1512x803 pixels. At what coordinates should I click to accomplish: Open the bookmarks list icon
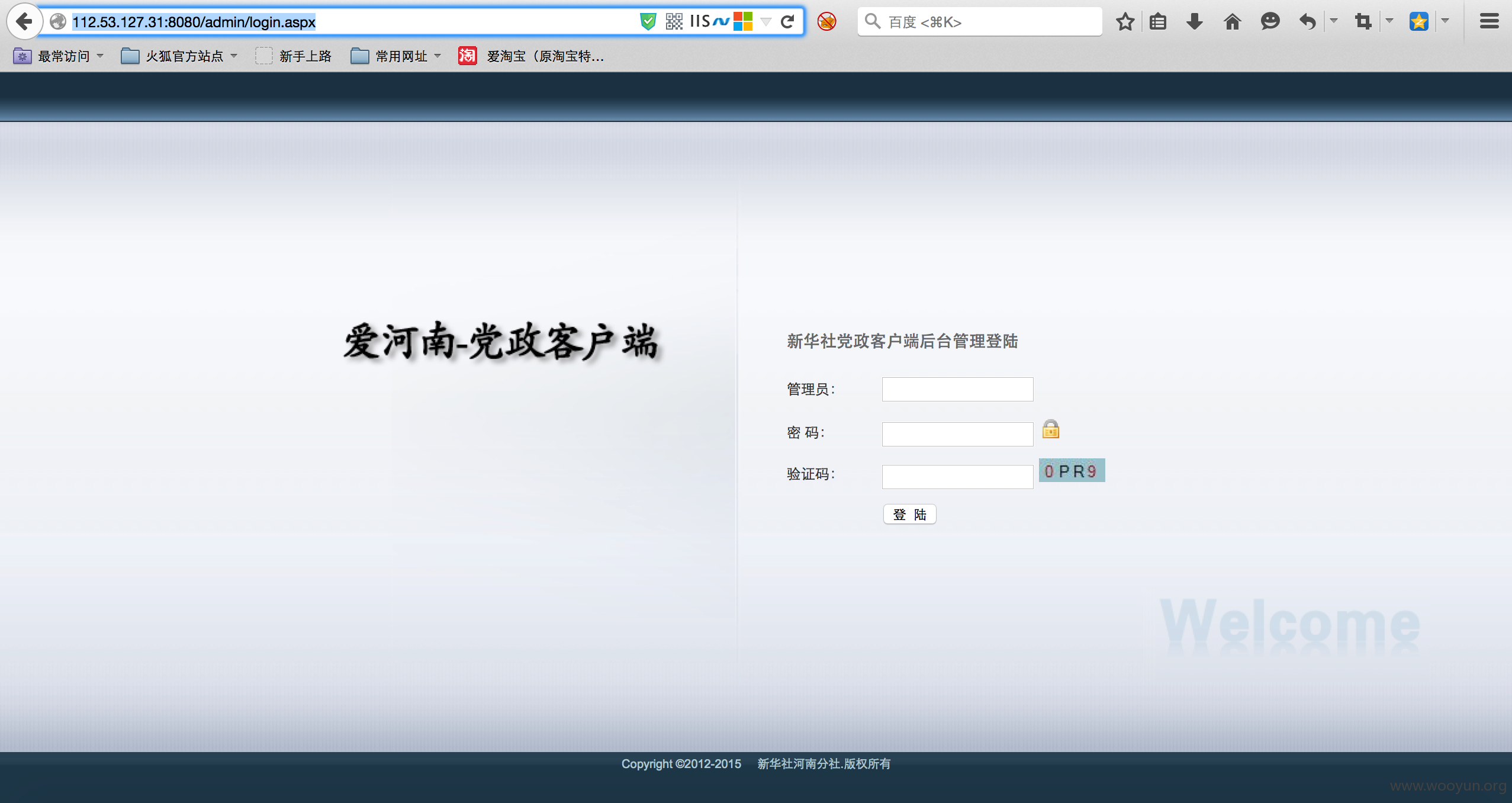pyautogui.click(x=1158, y=22)
